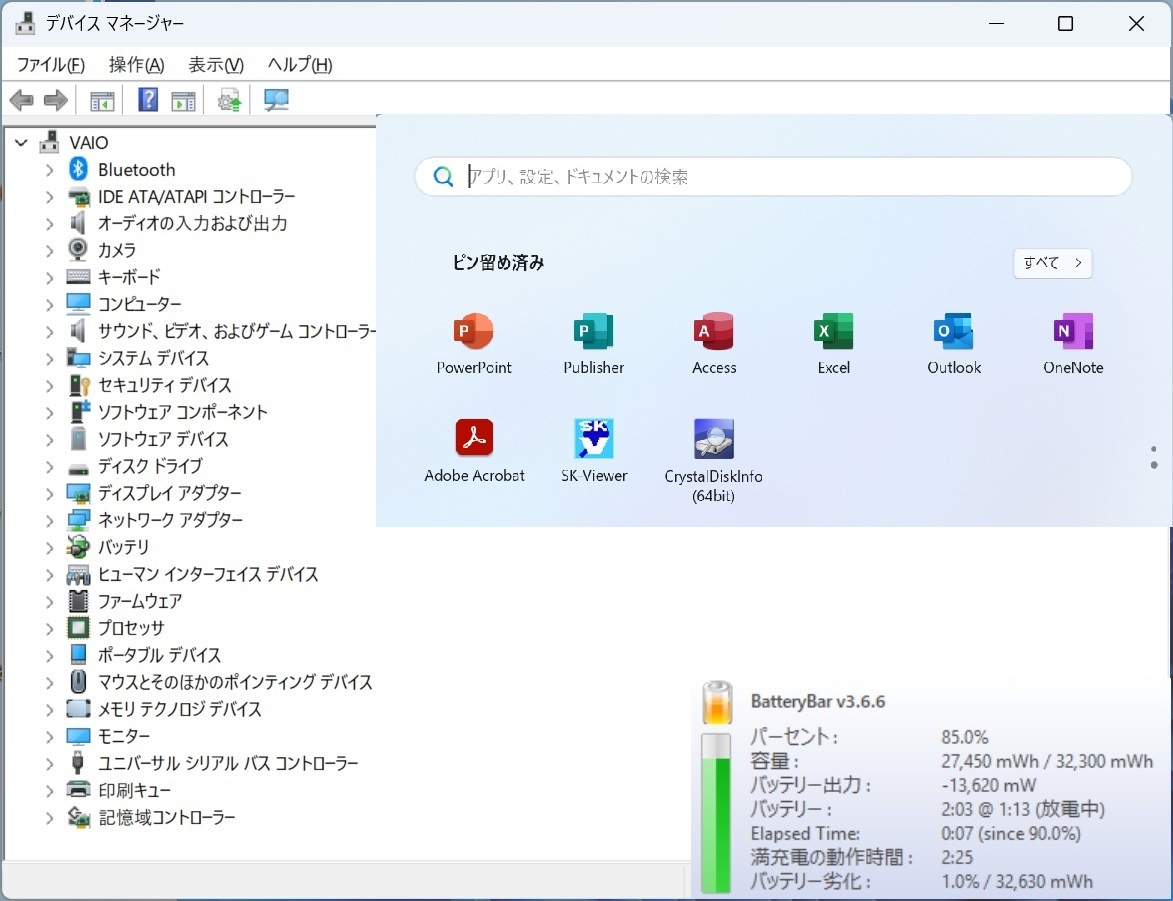Select コンピューター tree item
Image resolution: width=1173 pixels, height=901 pixels.
point(140,304)
